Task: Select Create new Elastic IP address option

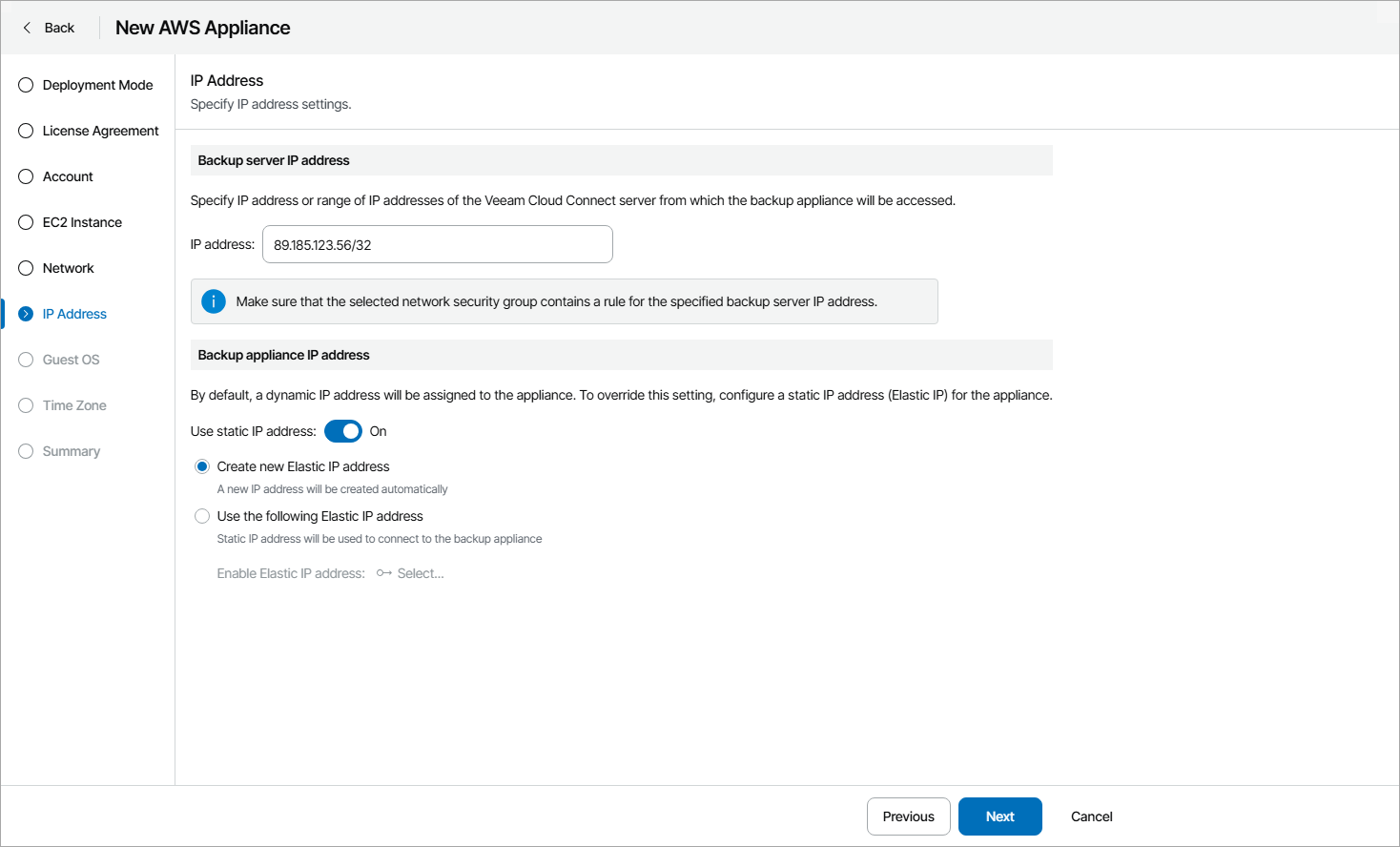Action: [x=202, y=466]
